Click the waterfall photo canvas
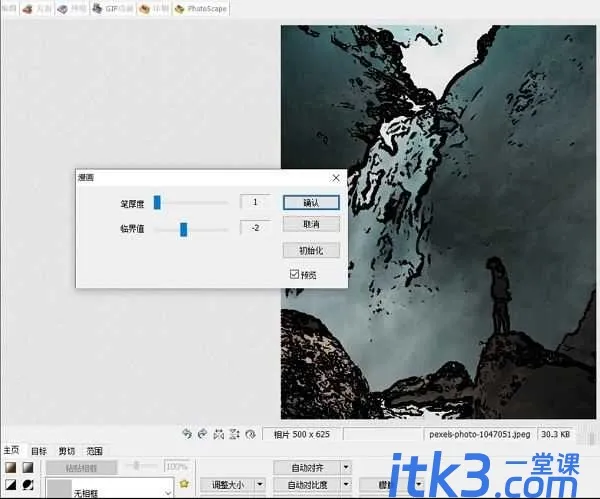The width and height of the screenshot is (600, 499). coord(438,222)
